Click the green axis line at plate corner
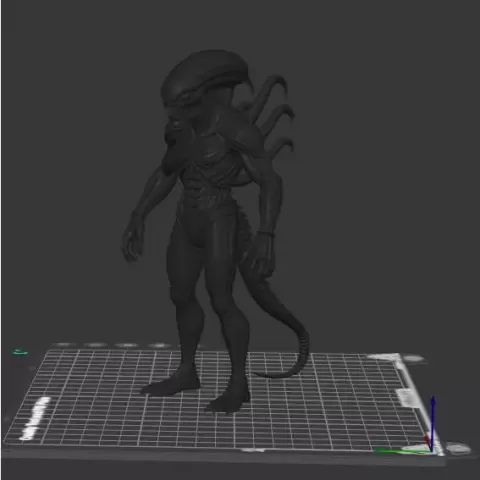This screenshot has width=480, height=480. tap(402, 451)
